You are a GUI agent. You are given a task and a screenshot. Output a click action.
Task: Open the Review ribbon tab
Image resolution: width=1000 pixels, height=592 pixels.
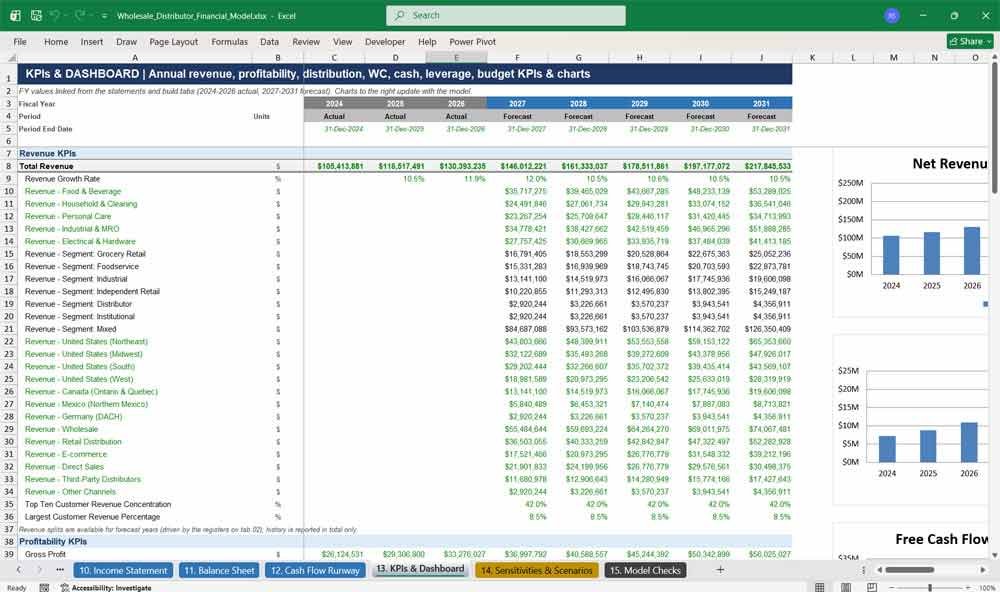click(306, 41)
